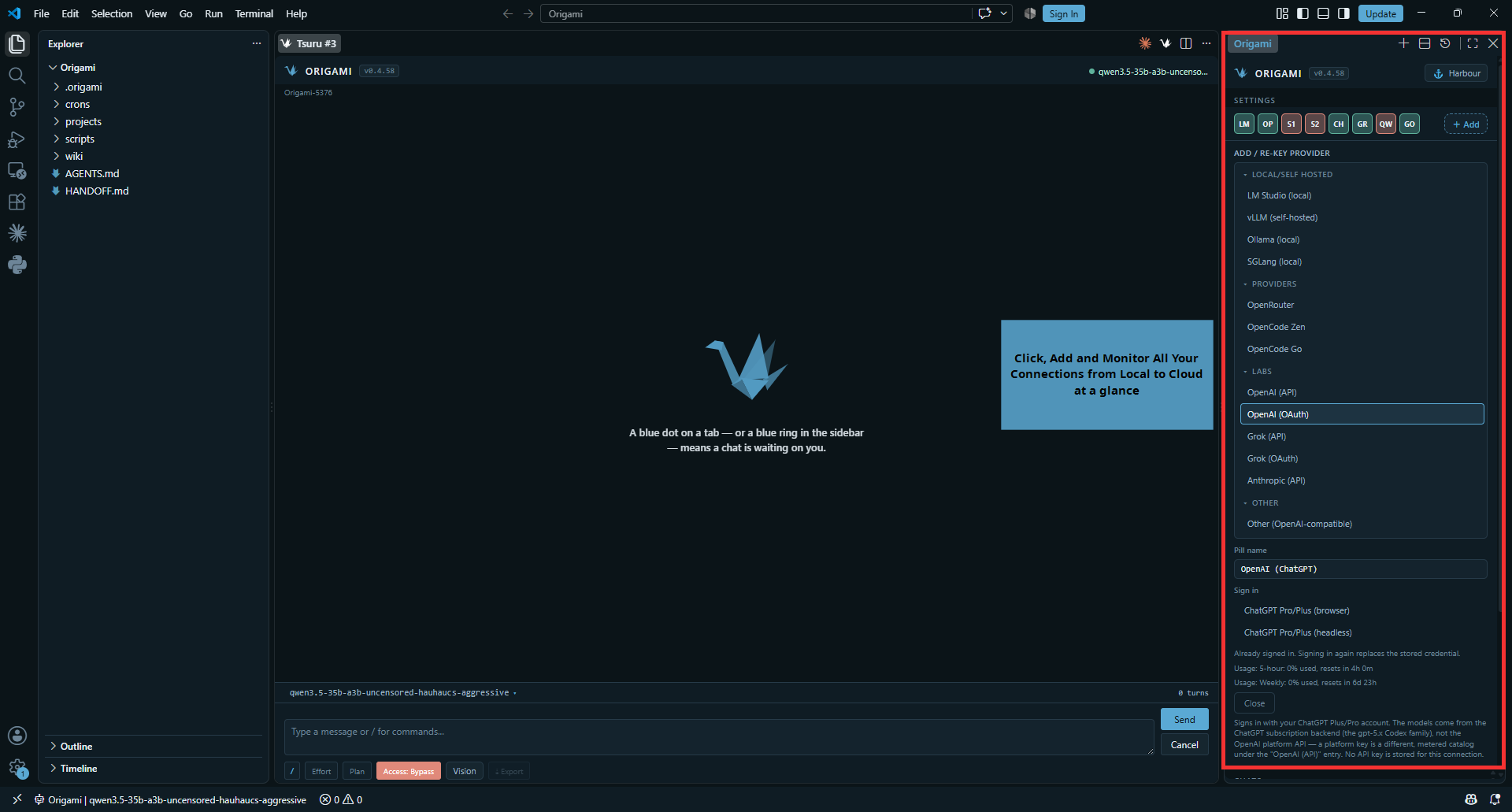Open the Selection menu
The height and width of the screenshot is (812, 1512).
tap(112, 13)
